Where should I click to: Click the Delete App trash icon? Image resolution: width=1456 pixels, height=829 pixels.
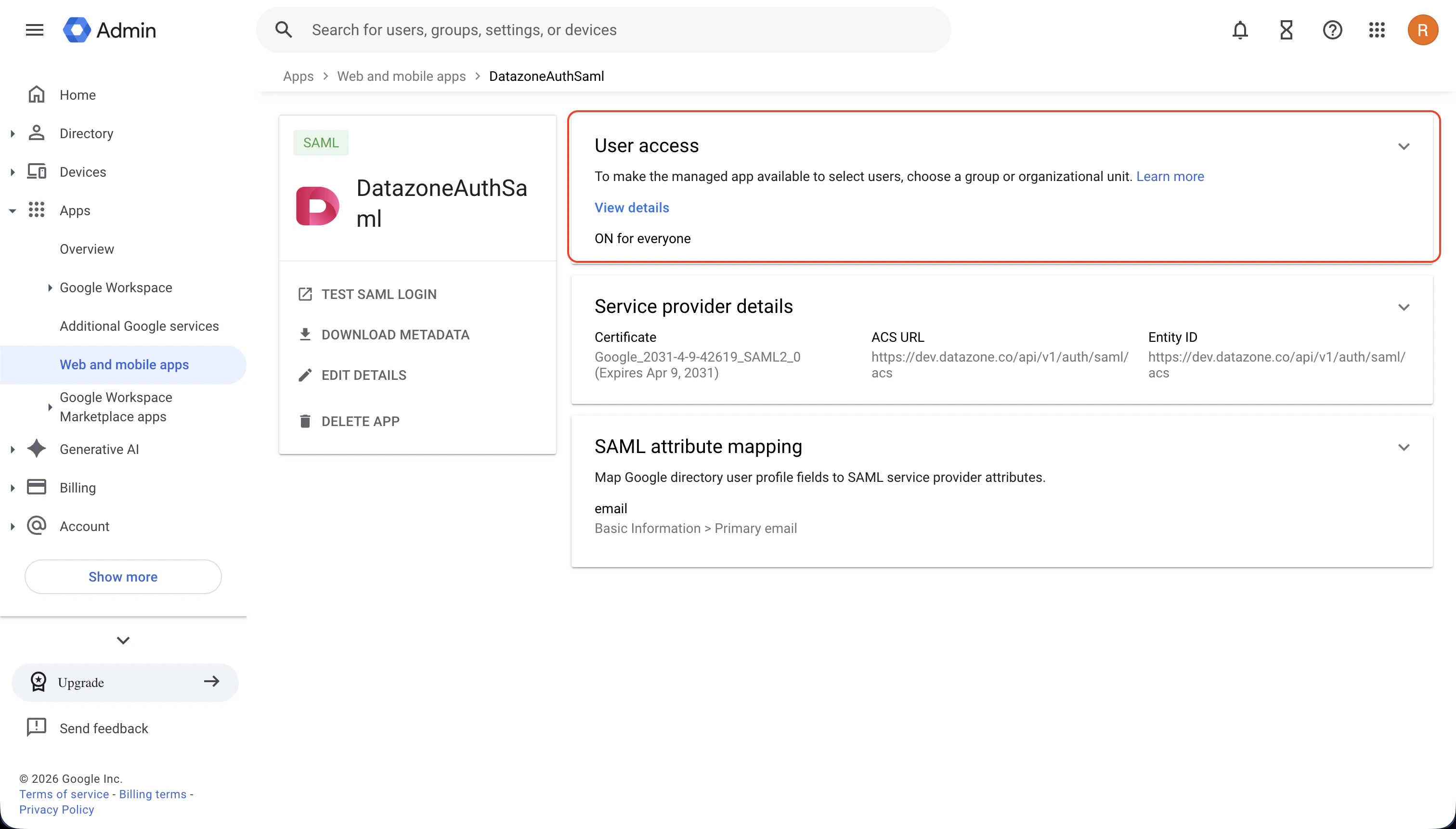coord(306,421)
